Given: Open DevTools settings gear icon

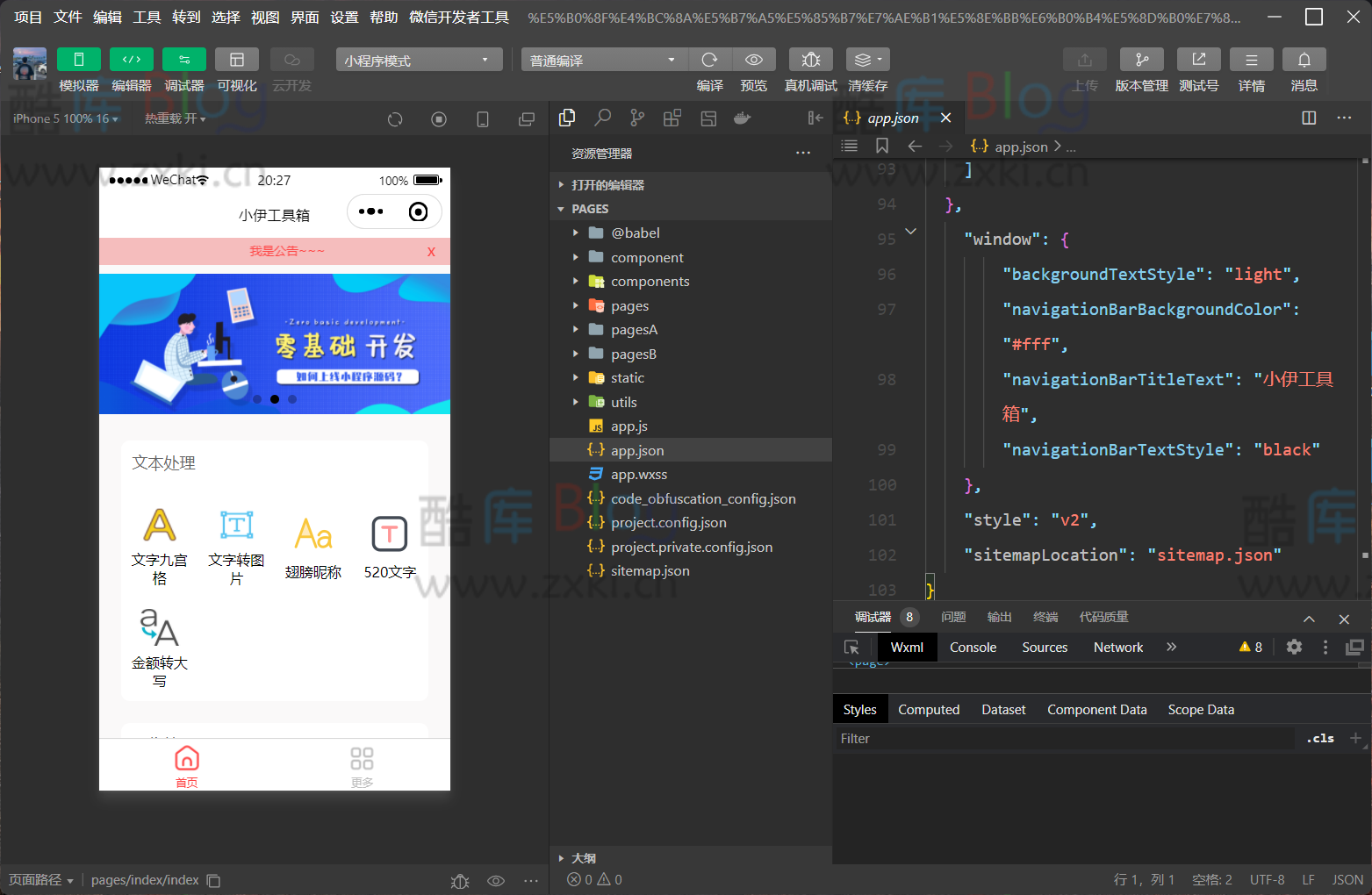Looking at the screenshot, I should 1294,647.
